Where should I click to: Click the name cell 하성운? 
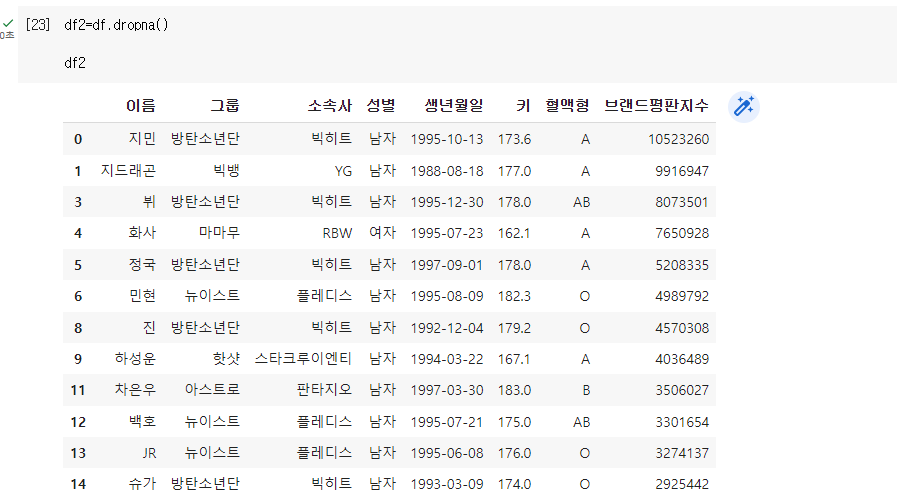(x=135, y=359)
